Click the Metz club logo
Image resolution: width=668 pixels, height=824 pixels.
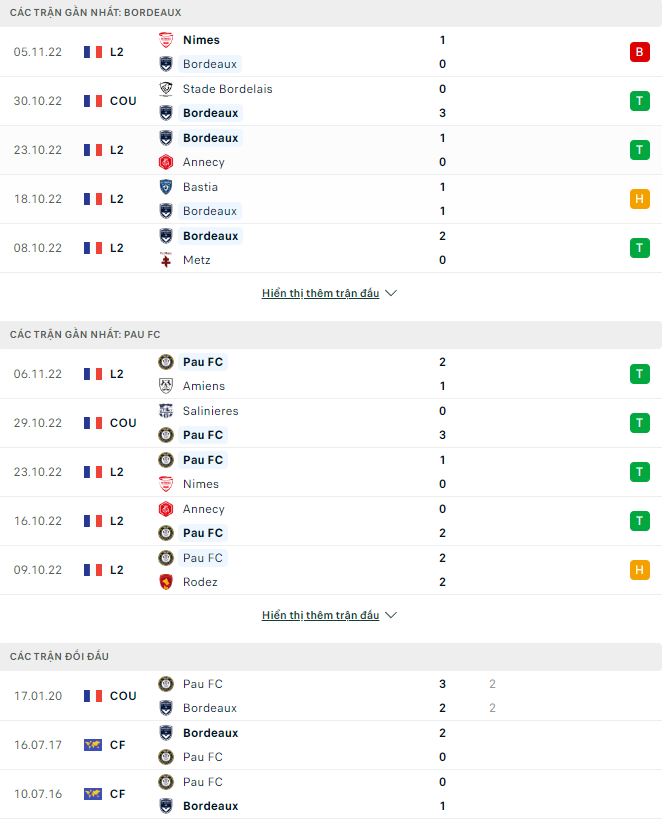pyautogui.click(x=165, y=260)
